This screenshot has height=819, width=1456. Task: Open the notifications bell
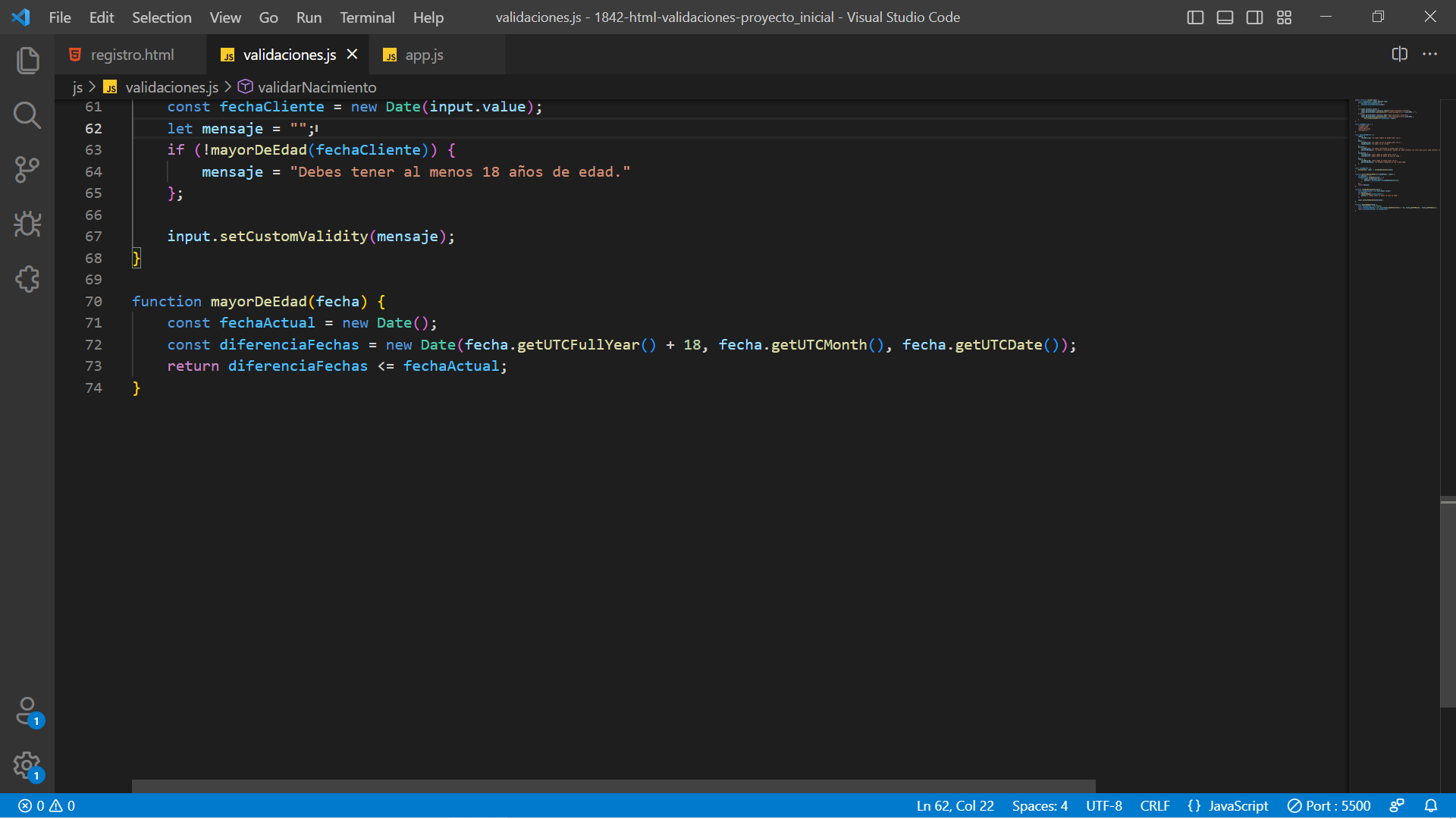click(x=1431, y=805)
